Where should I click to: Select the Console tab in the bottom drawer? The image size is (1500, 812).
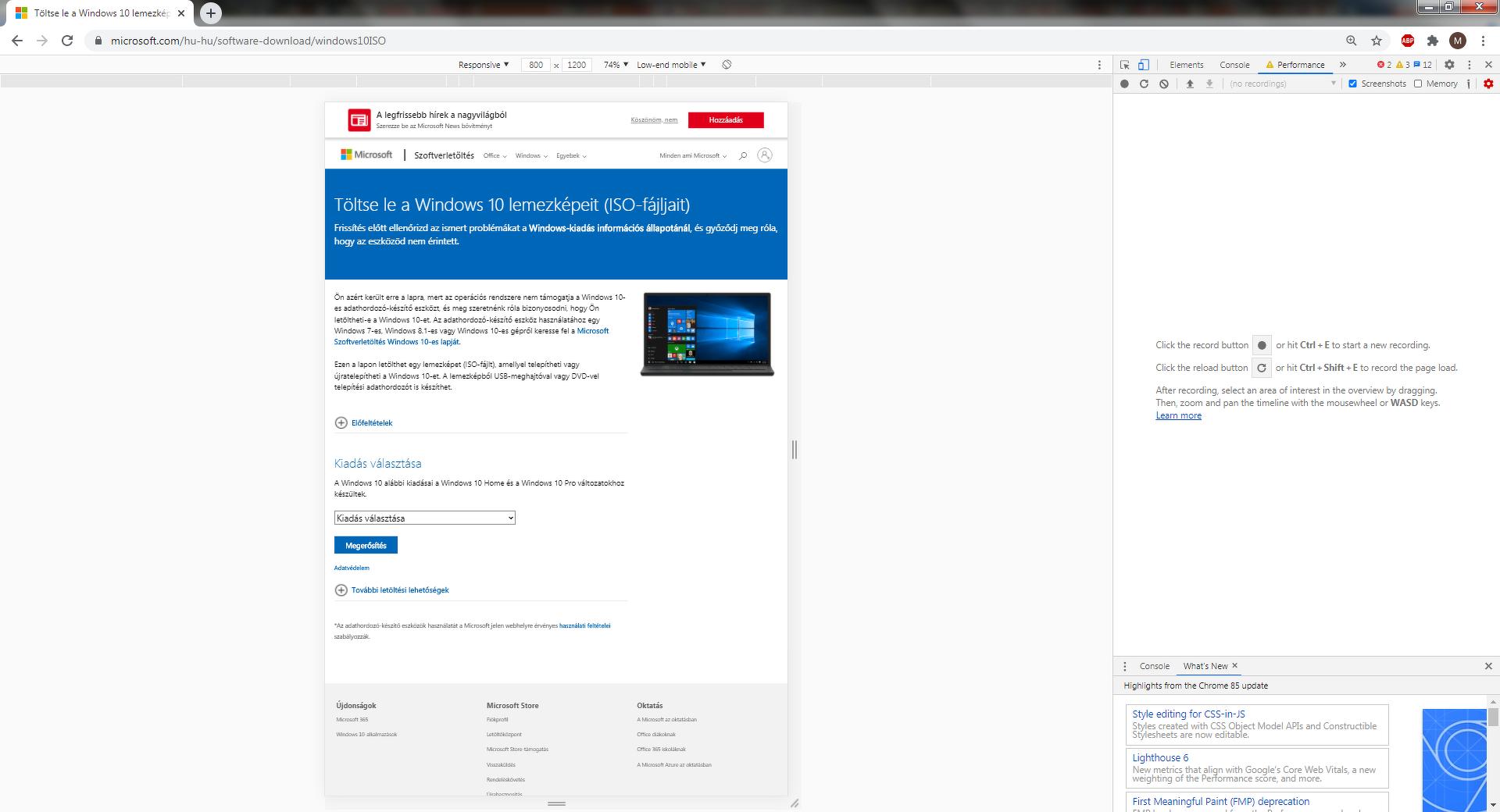click(x=1155, y=666)
